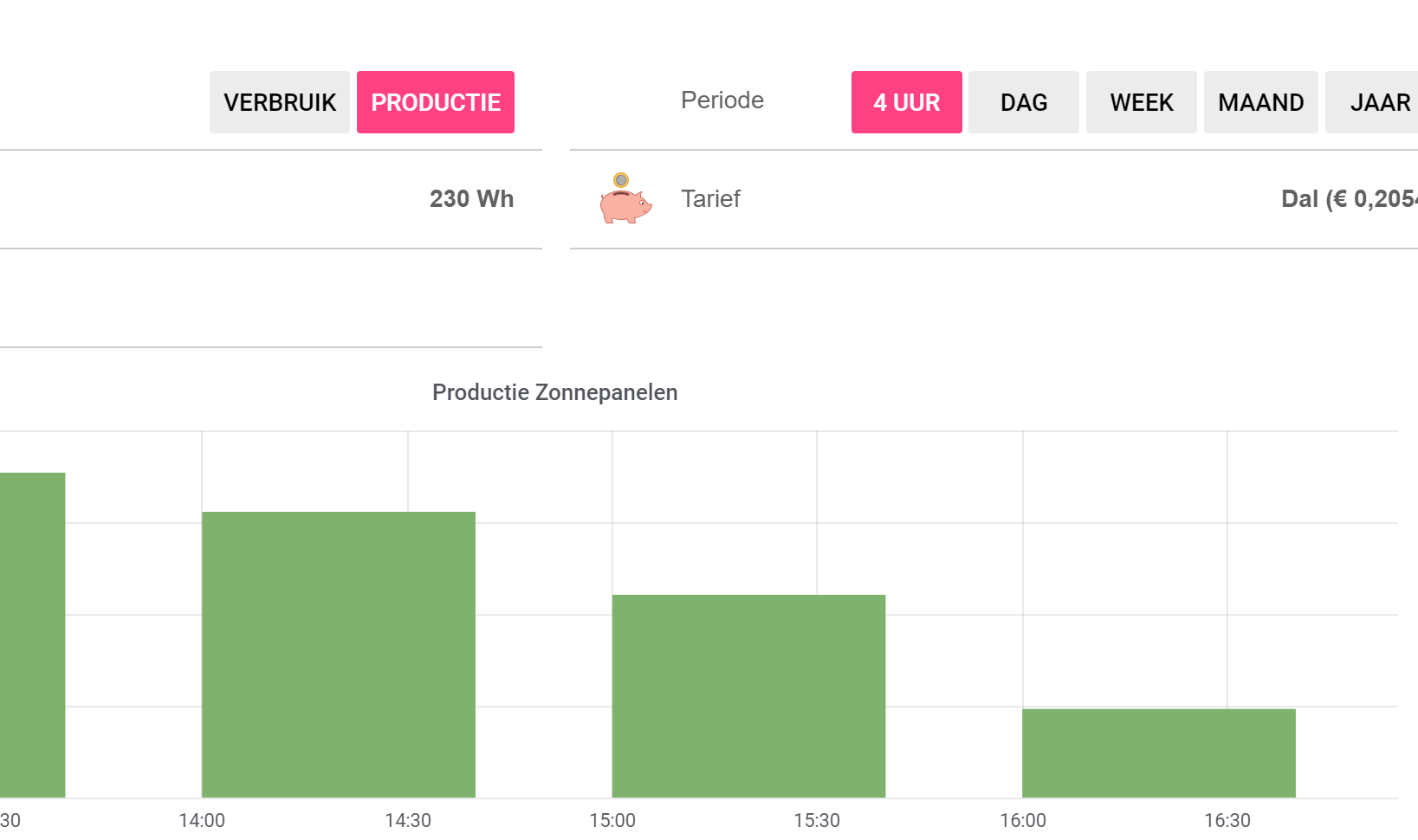Click the Periode label
The height and width of the screenshot is (840, 1418).
[x=722, y=100]
